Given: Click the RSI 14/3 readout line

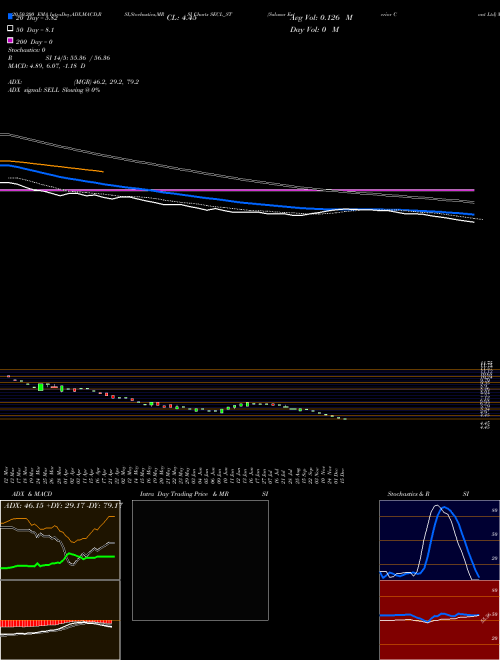Looking at the screenshot, I should pyautogui.click(x=59, y=58).
